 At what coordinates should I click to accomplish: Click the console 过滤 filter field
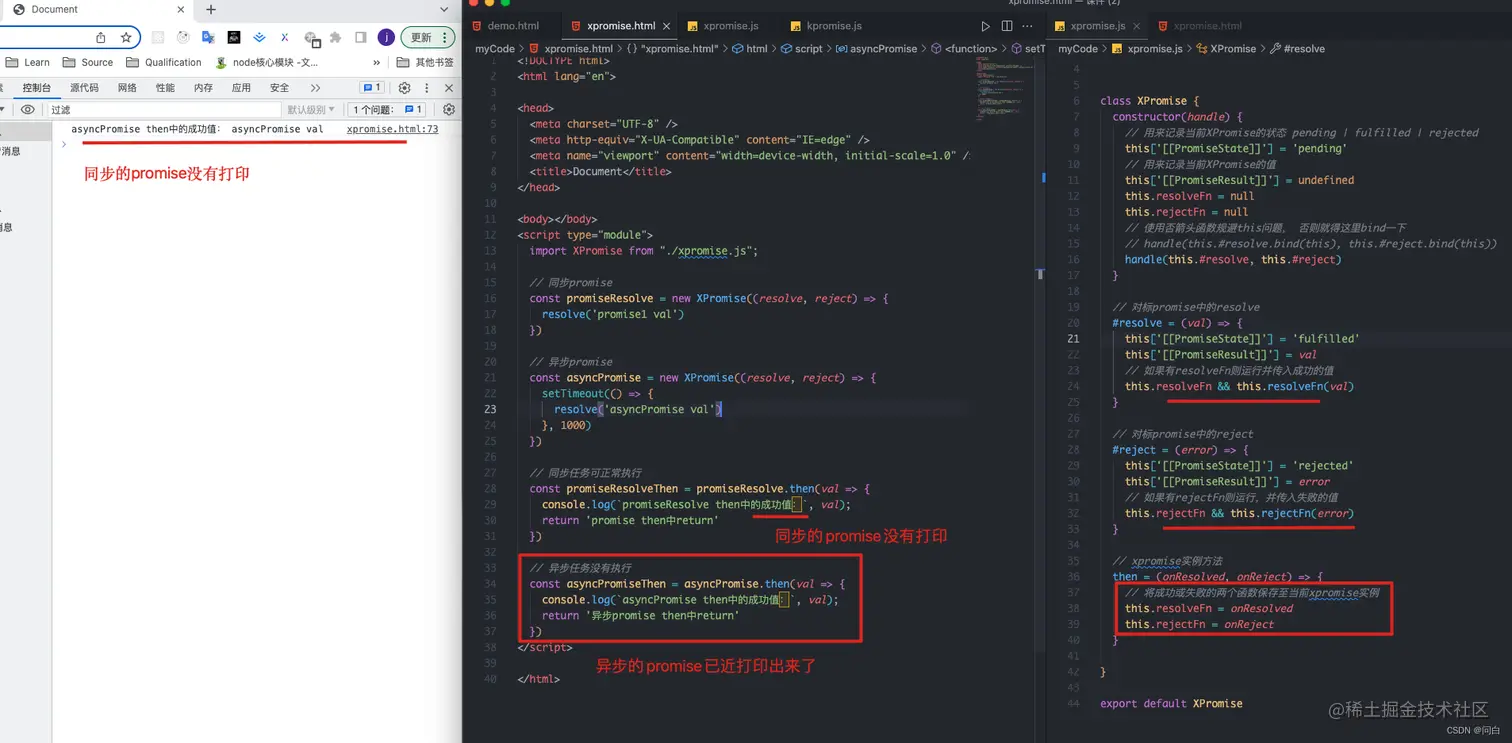(x=165, y=110)
